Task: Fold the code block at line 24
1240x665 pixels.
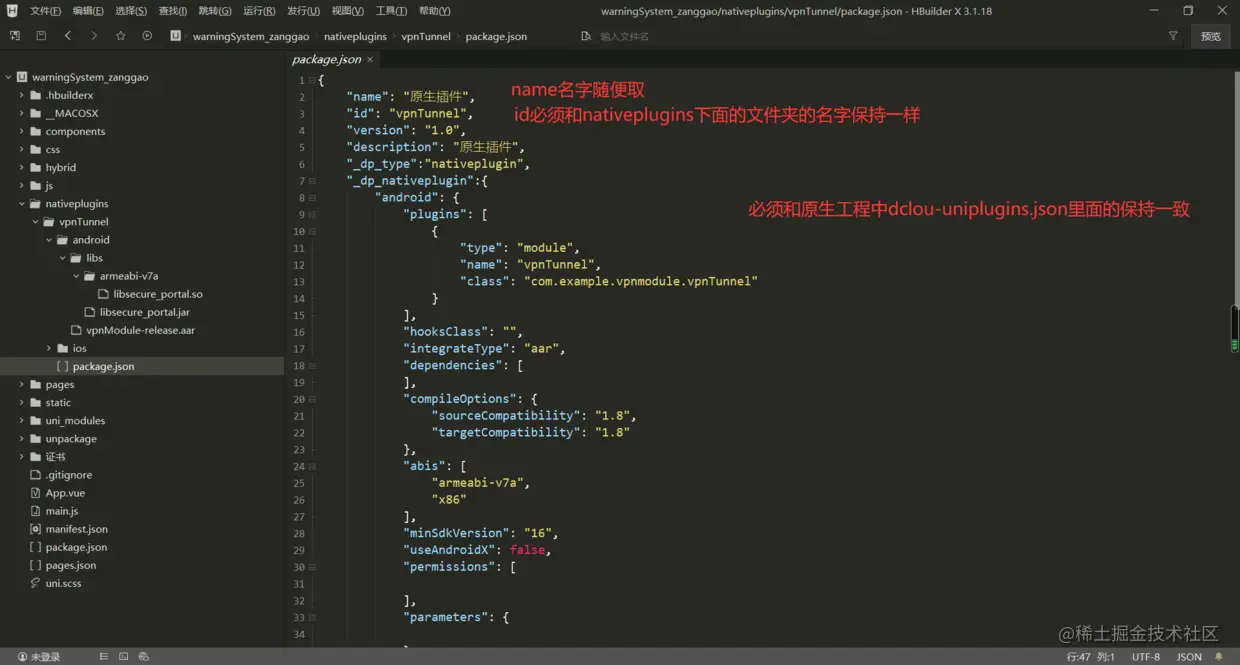Action: coord(312,466)
